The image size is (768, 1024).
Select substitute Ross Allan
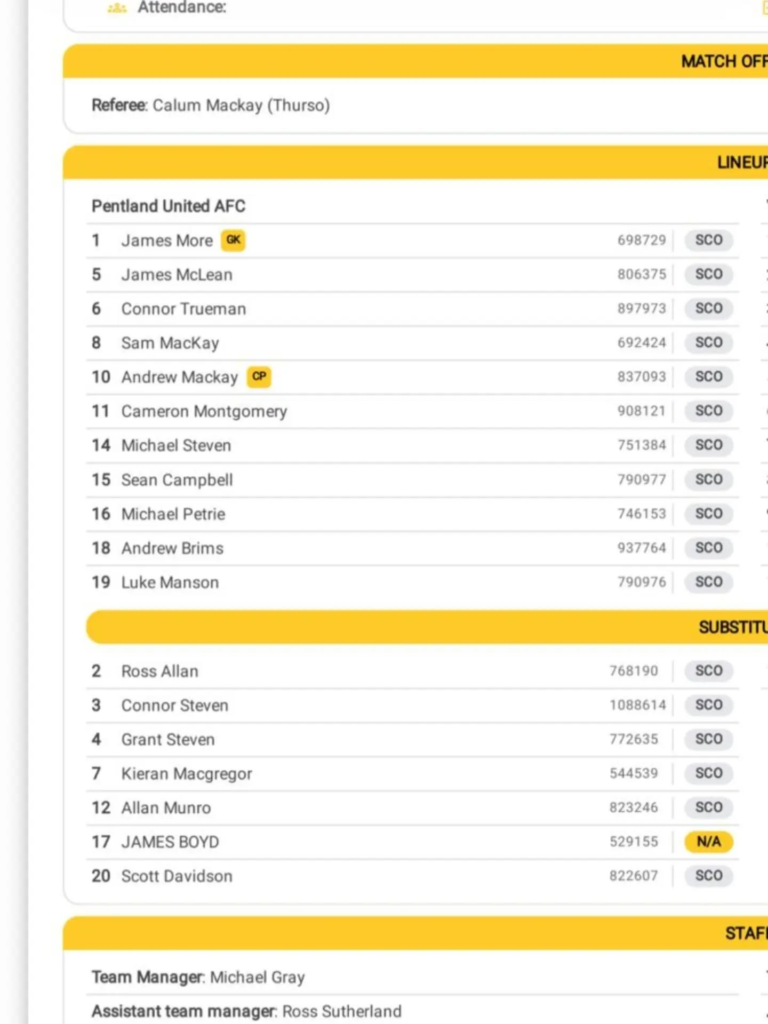(159, 671)
